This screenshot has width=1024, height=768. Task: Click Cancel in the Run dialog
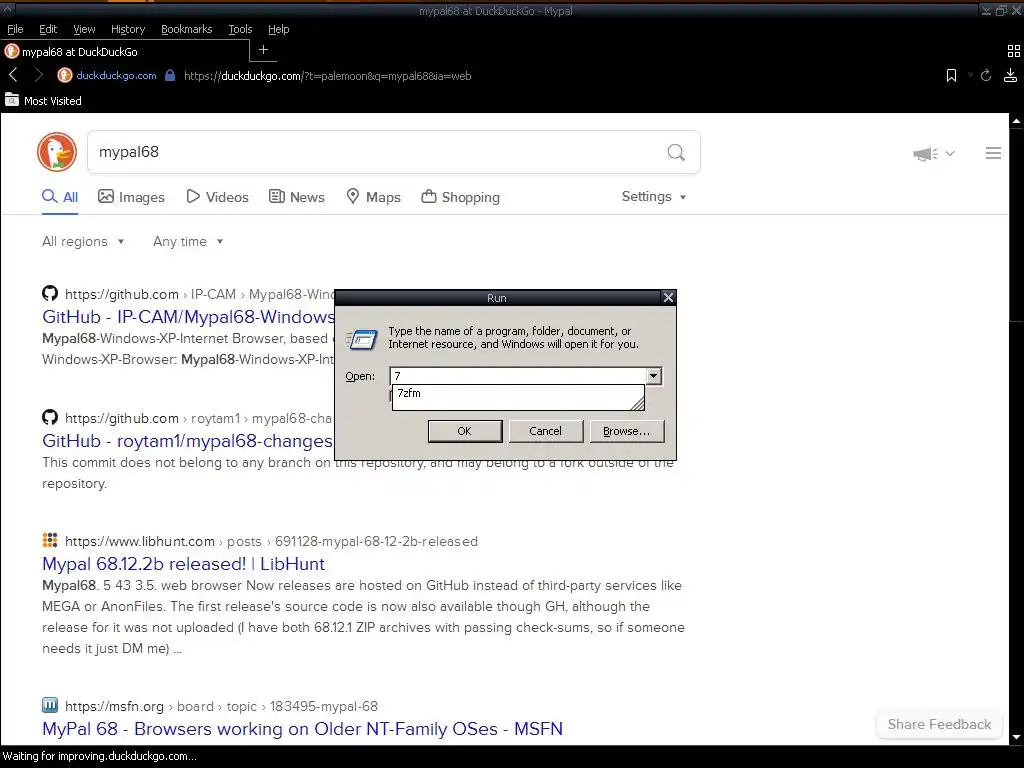545,431
